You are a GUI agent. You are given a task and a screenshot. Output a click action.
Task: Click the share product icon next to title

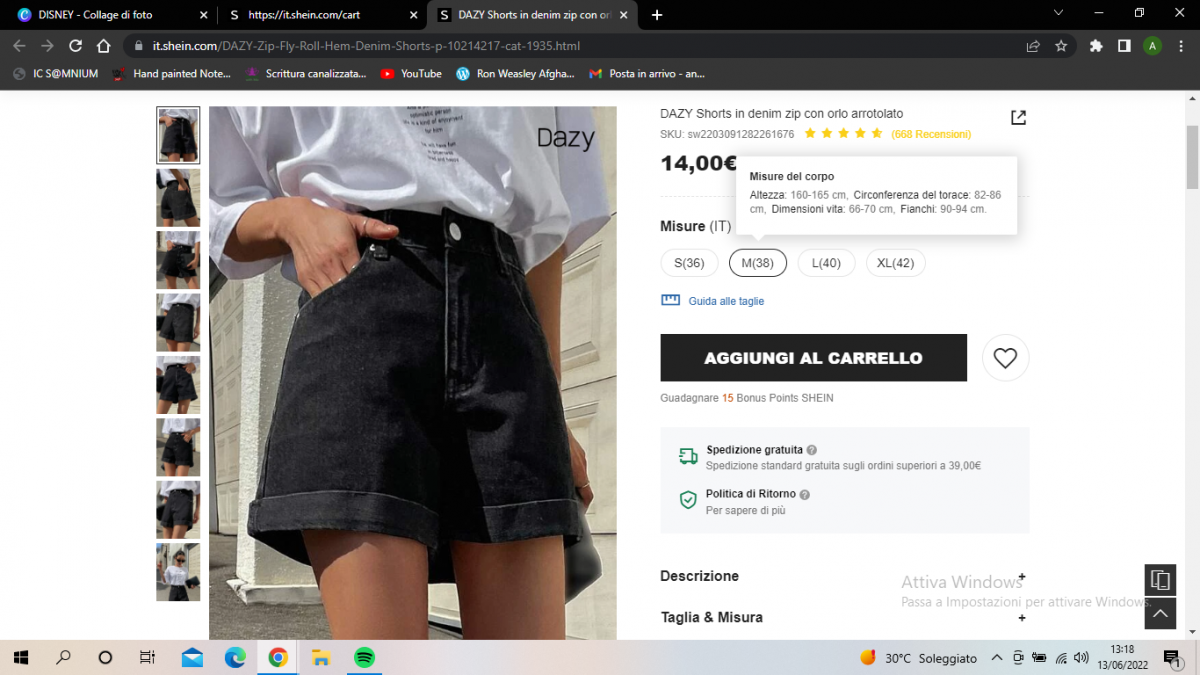click(1018, 118)
